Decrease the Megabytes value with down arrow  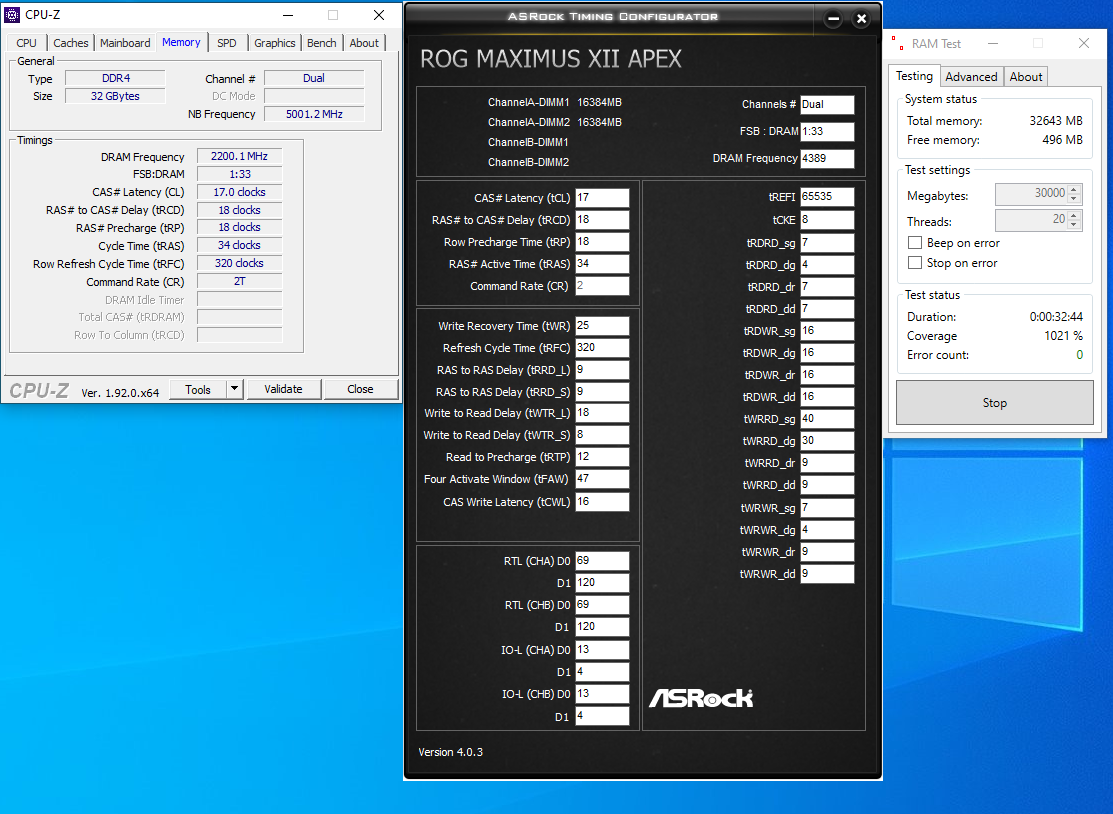pos(1074,198)
